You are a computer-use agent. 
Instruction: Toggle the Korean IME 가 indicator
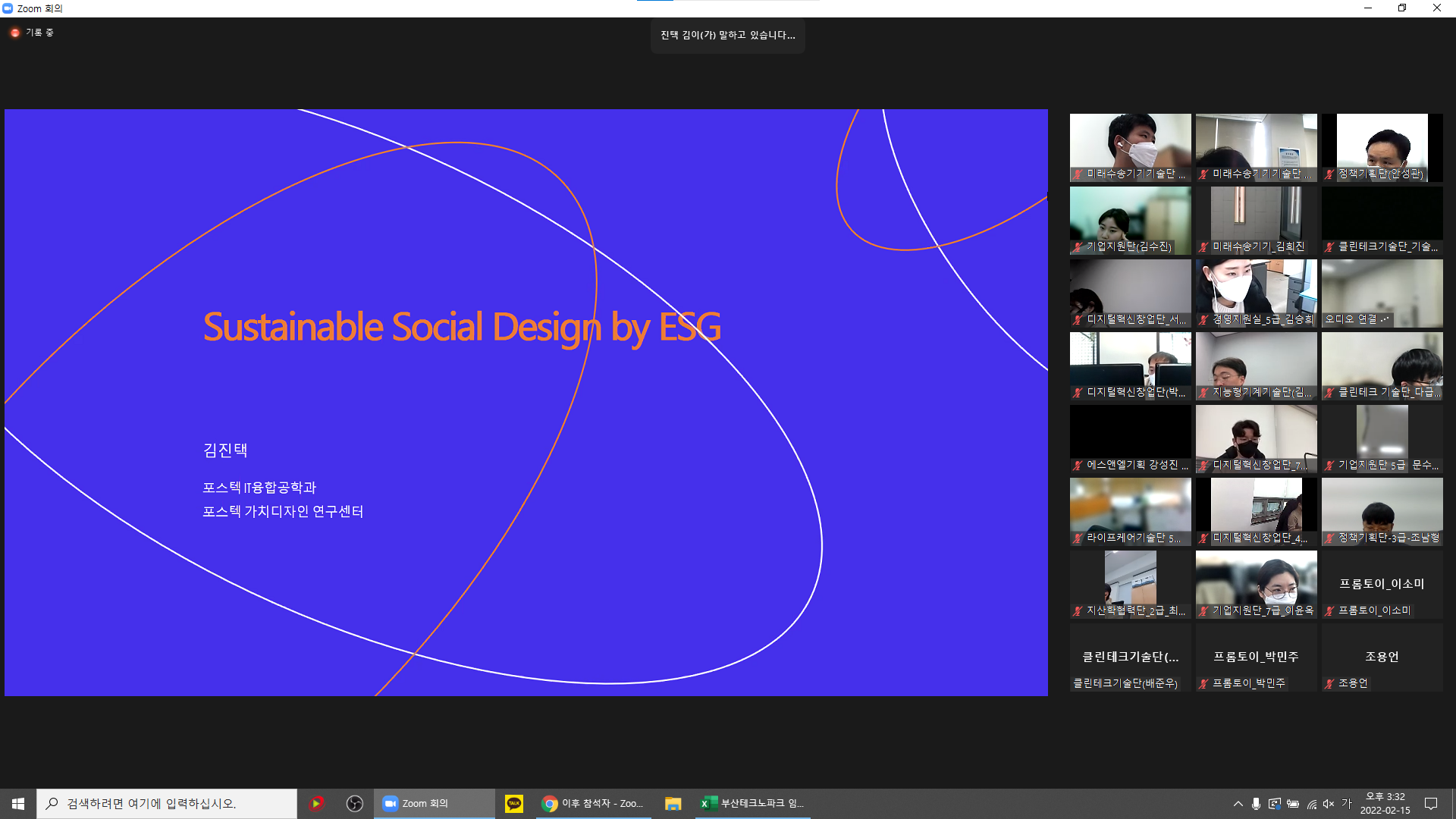tap(1347, 804)
